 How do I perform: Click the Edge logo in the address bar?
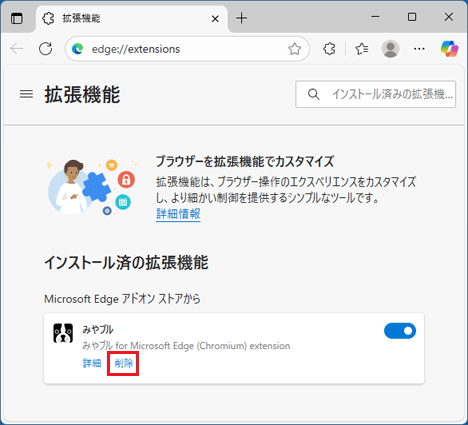[78, 49]
